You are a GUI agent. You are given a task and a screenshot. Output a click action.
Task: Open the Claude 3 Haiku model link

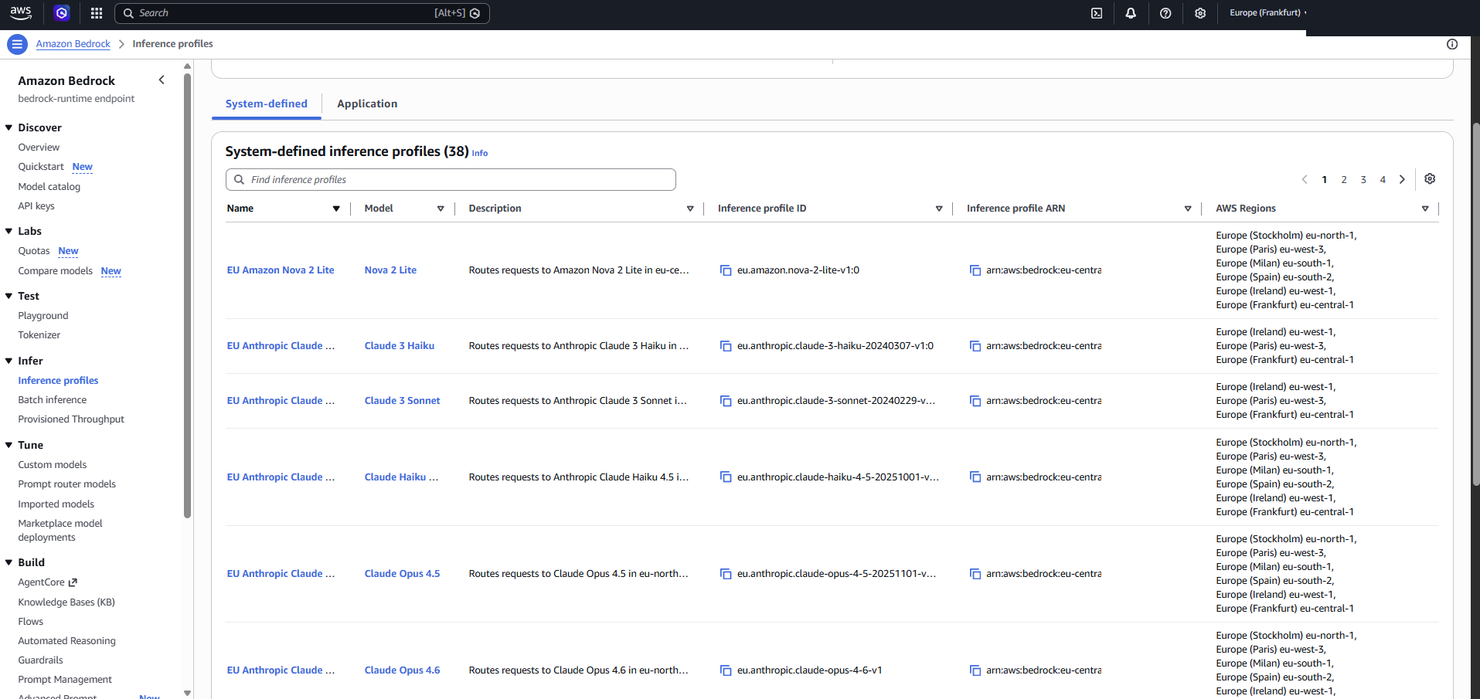click(399, 346)
